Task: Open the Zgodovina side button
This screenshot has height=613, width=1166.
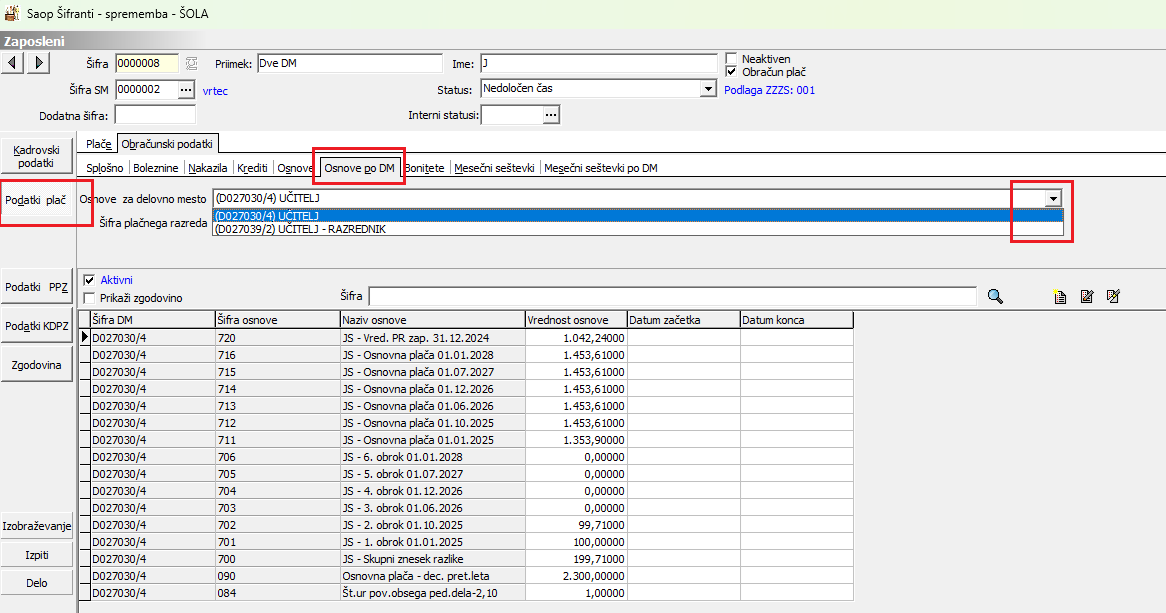Action: pyautogui.click(x=36, y=365)
